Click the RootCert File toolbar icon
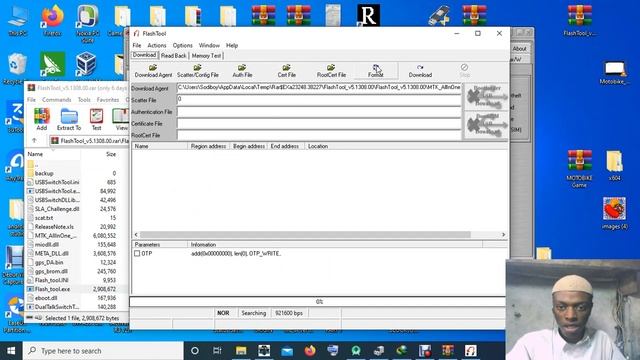640x360 pixels. tap(331, 71)
